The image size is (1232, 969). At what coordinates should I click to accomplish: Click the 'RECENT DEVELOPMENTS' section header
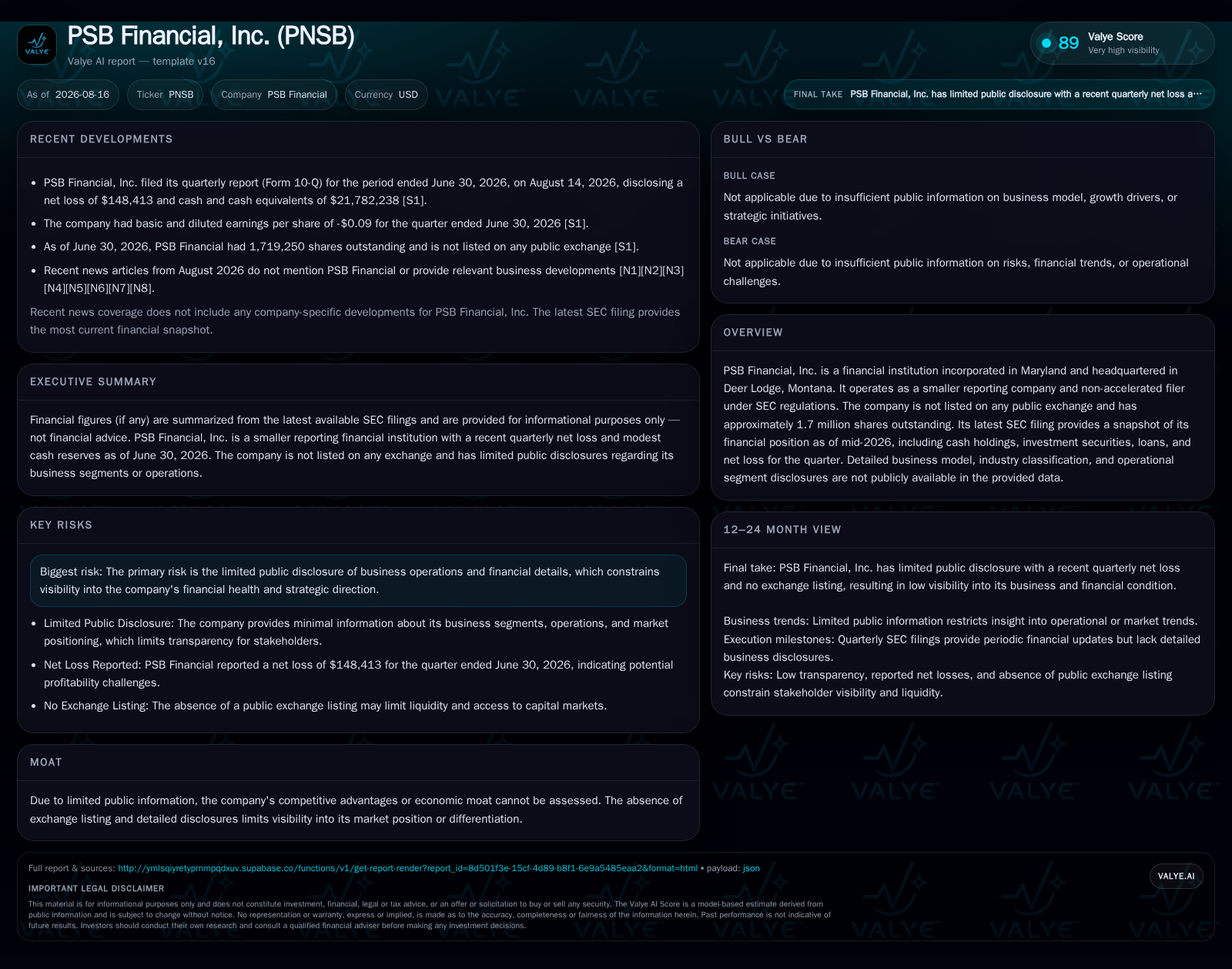pos(102,139)
